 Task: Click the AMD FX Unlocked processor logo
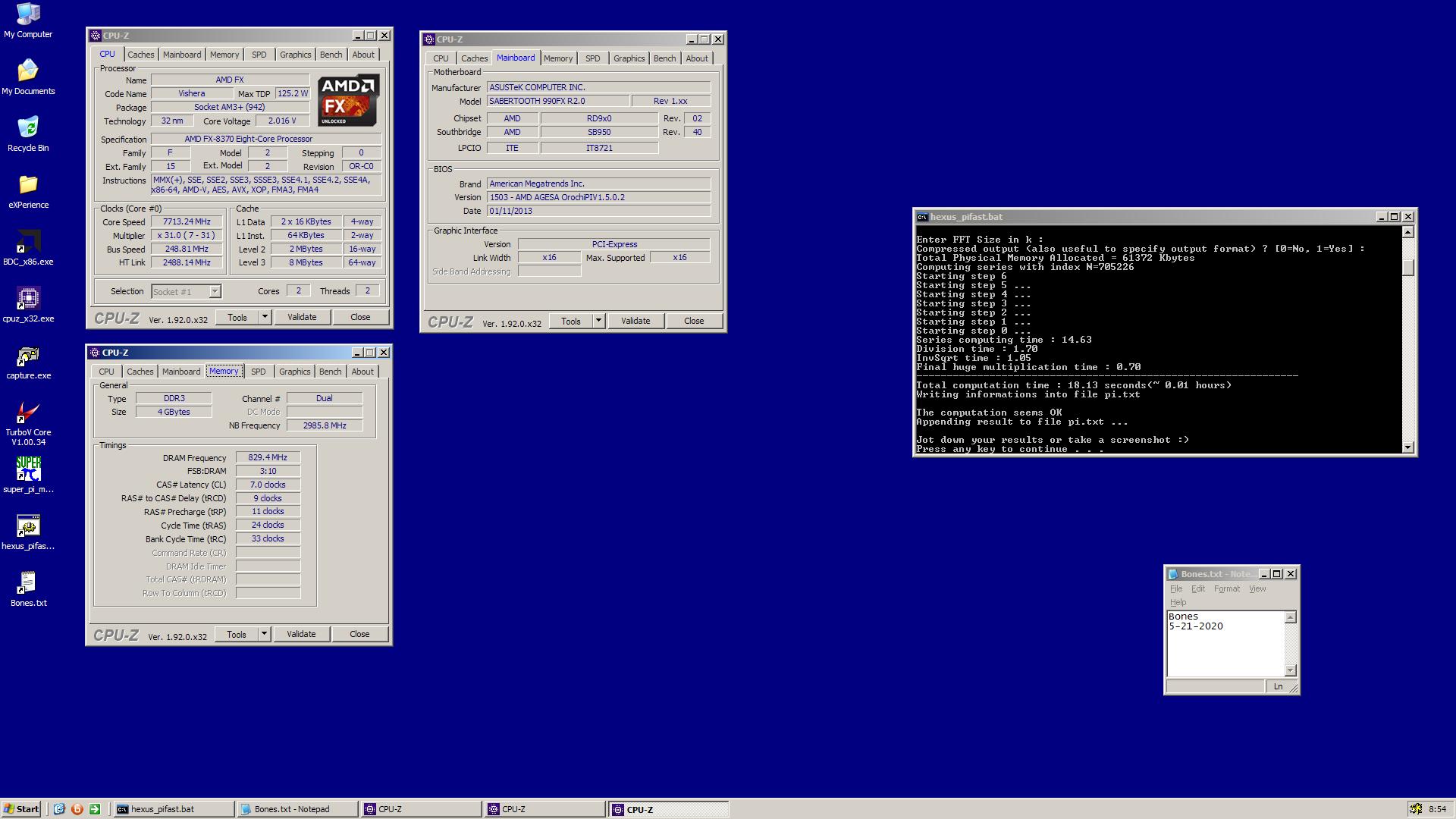pyautogui.click(x=348, y=100)
